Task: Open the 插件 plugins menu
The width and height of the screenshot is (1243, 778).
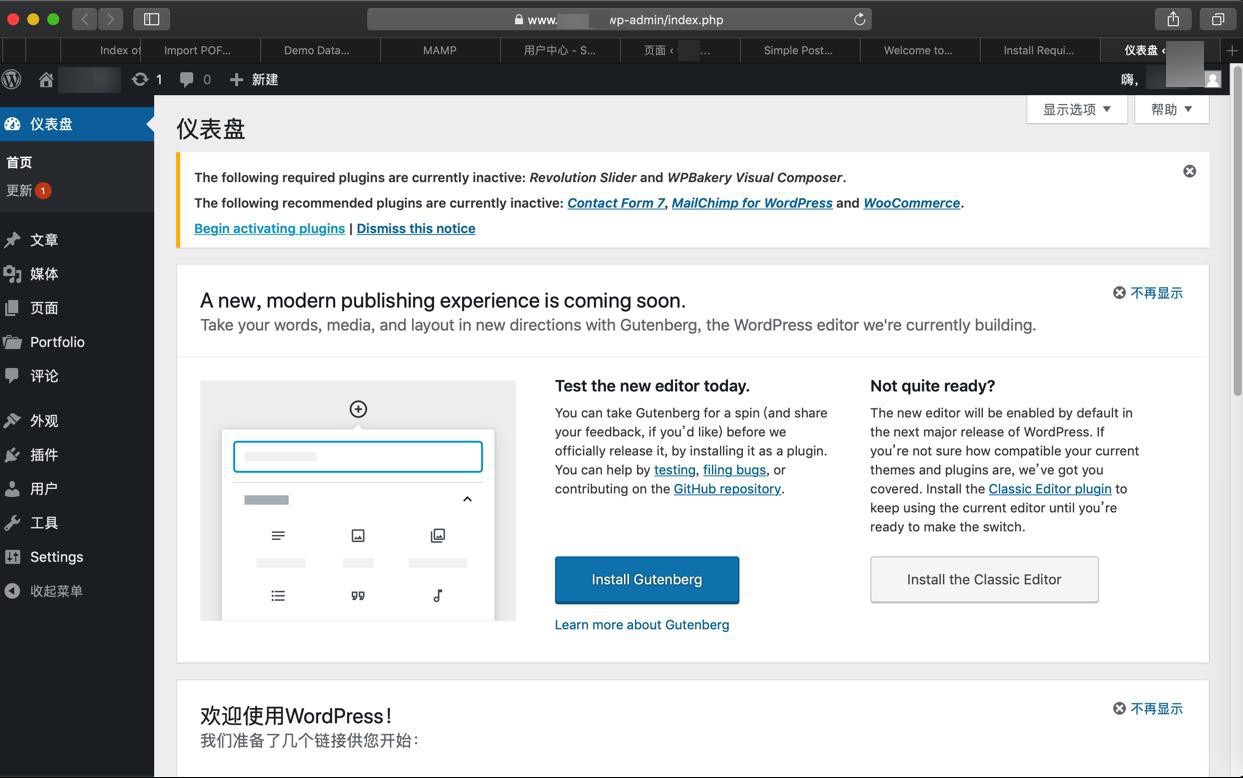Action: [x=77, y=455]
